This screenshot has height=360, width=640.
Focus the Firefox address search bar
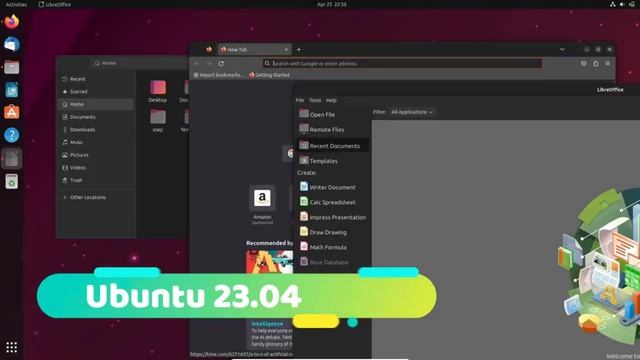(402, 64)
